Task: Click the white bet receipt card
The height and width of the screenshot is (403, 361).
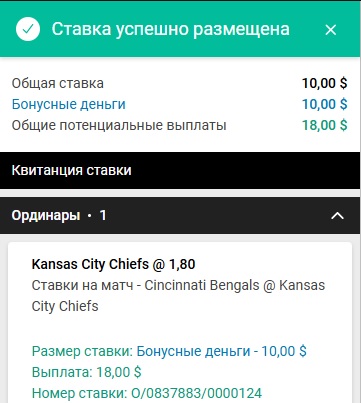Action: click(180, 322)
